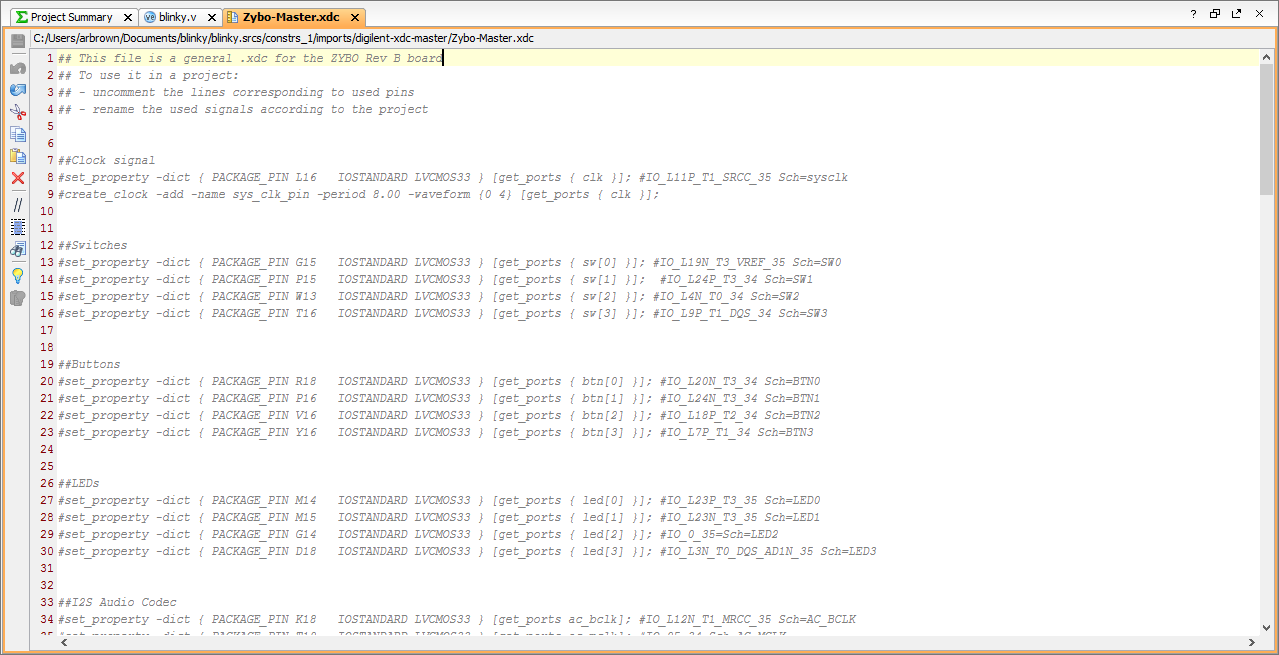Click the gray icon below the light bulb
This screenshot has width=1279, height=655.
click(17, 298)
